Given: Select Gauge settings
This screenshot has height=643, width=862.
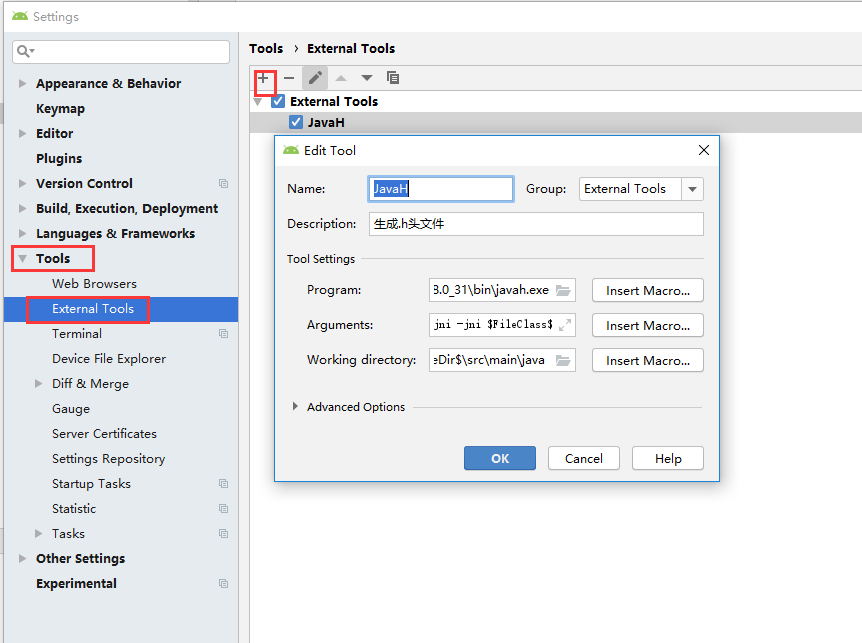Looking at the screenshot, I should coord(71,409).
